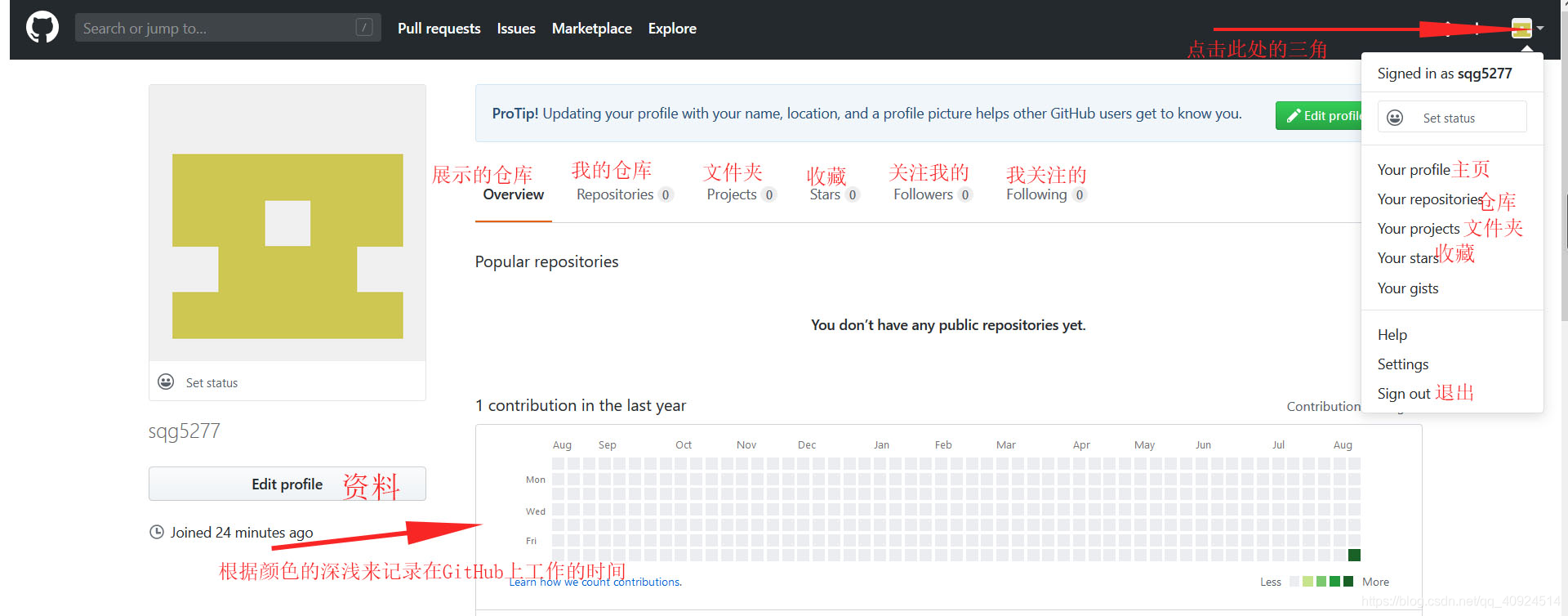Click the wide Edit profile button under username
1568x616 pixels.
click(x=287, y=484)
